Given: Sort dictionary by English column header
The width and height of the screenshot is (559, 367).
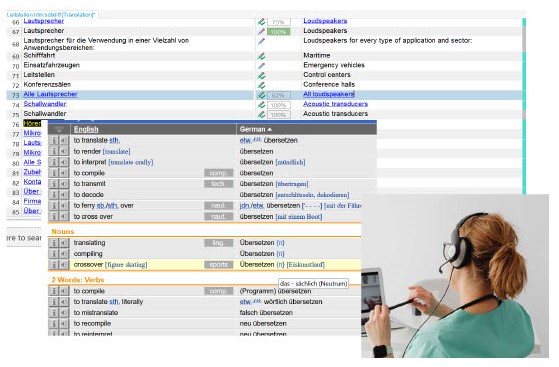Looking at the screenshot, I should point(86,129).
